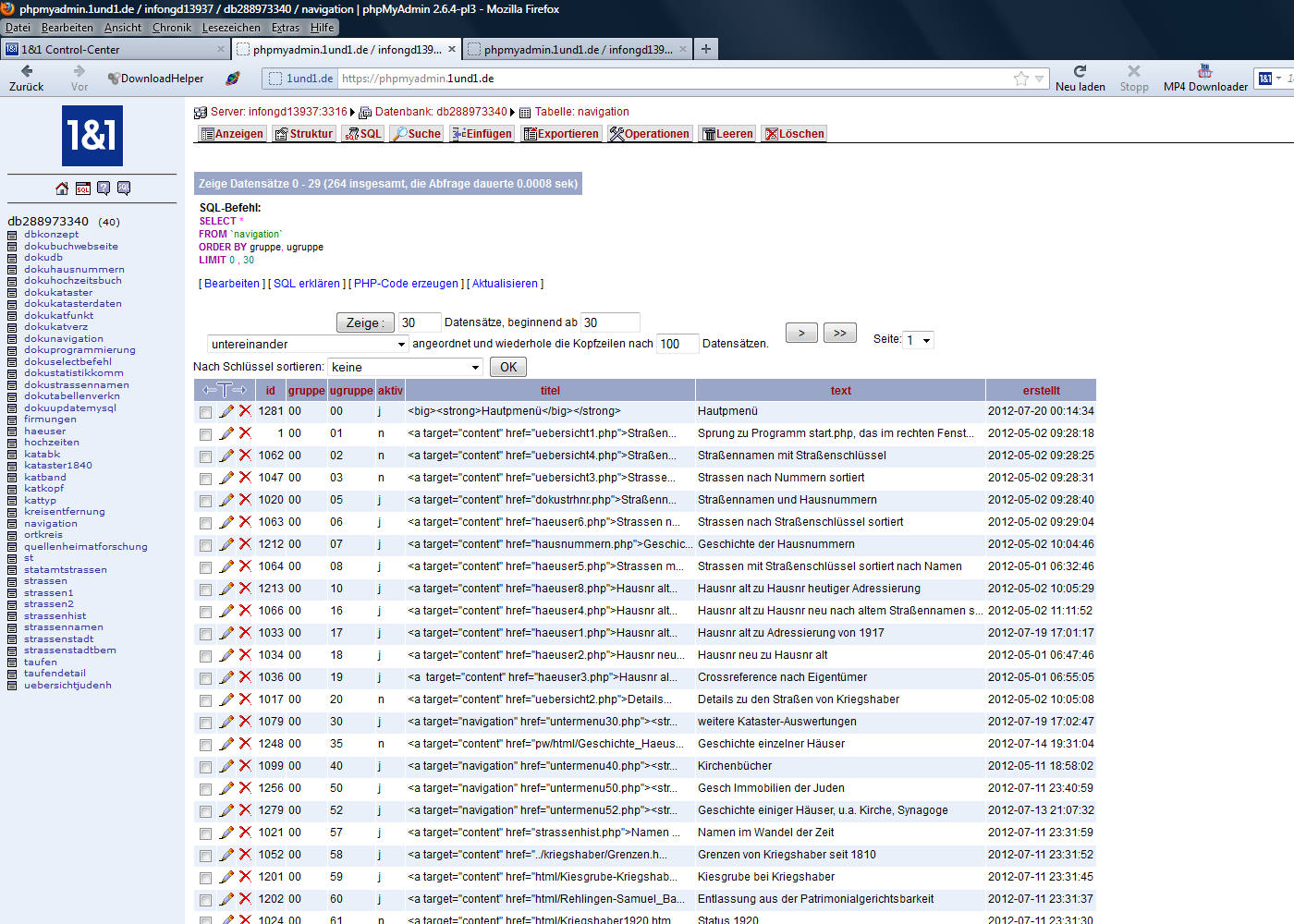Switch to the Struktur tab
The width and height of the screenshot is (1294, 924).
tap(304, 134)
